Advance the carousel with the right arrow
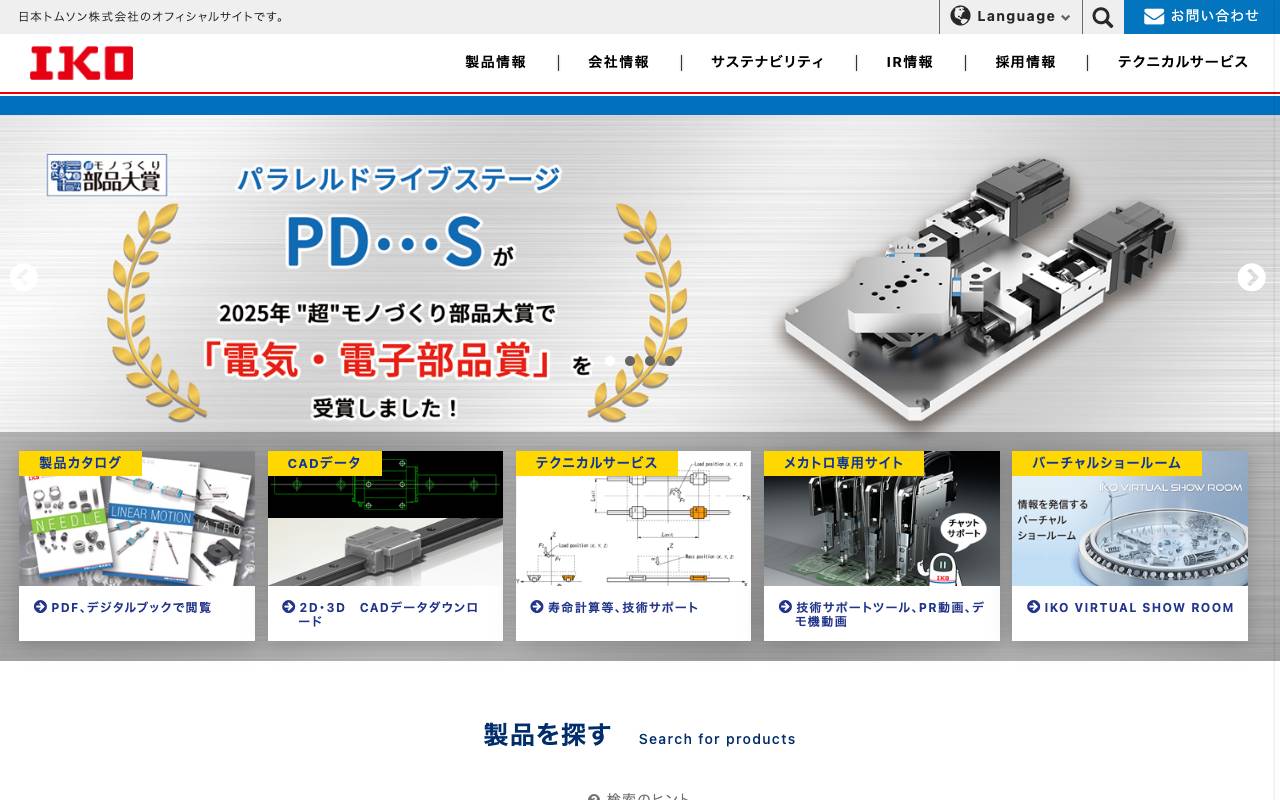 1251,277
